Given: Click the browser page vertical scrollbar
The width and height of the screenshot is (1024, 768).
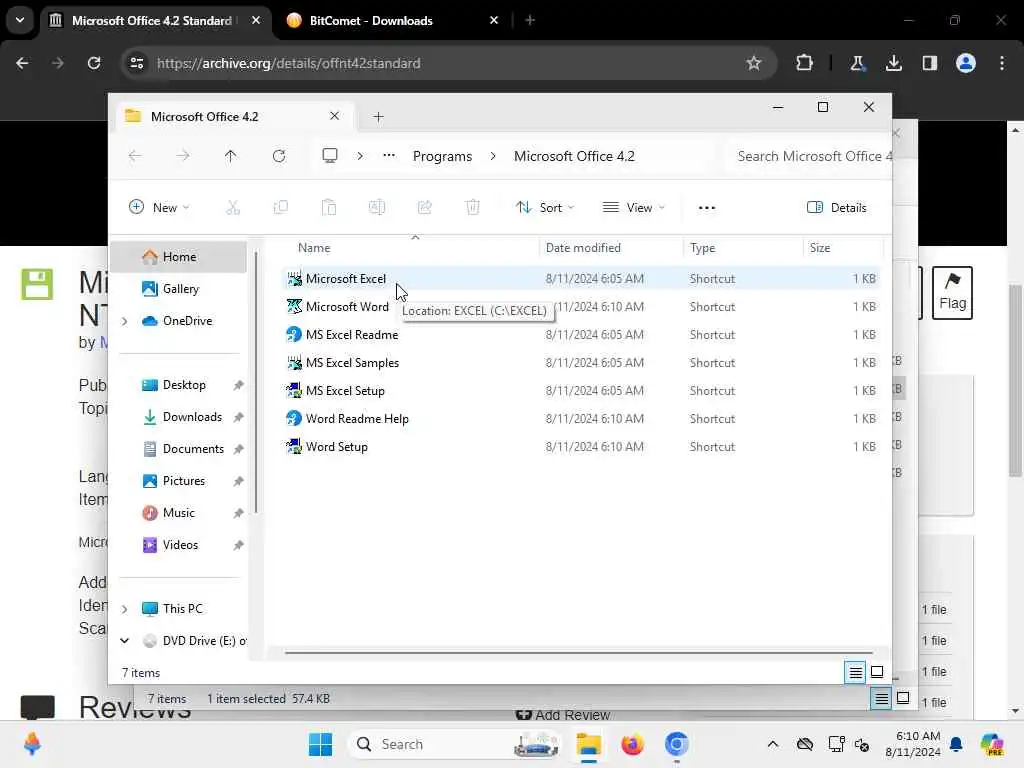Looking at the screenshot, I should pos(1015,379).
